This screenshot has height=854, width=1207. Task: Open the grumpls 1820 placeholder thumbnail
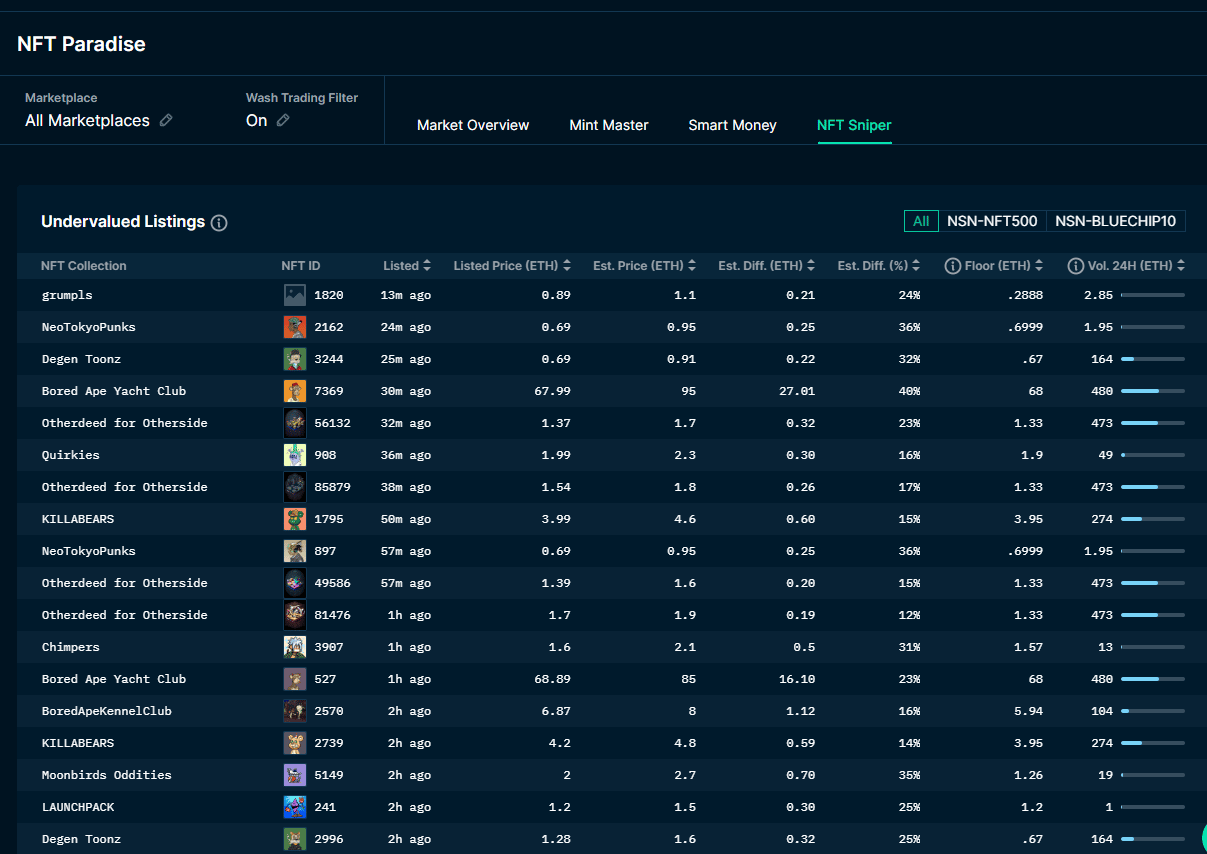point(294,295)
